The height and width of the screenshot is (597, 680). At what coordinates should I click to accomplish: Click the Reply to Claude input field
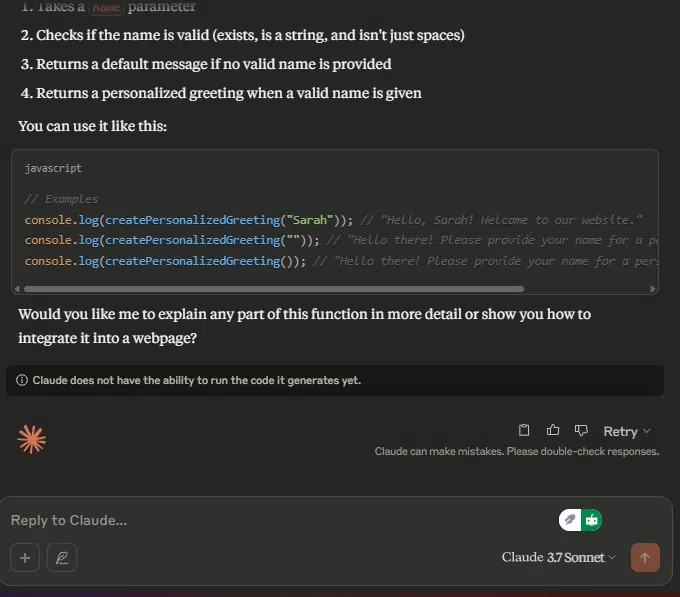tap(278, 520)
